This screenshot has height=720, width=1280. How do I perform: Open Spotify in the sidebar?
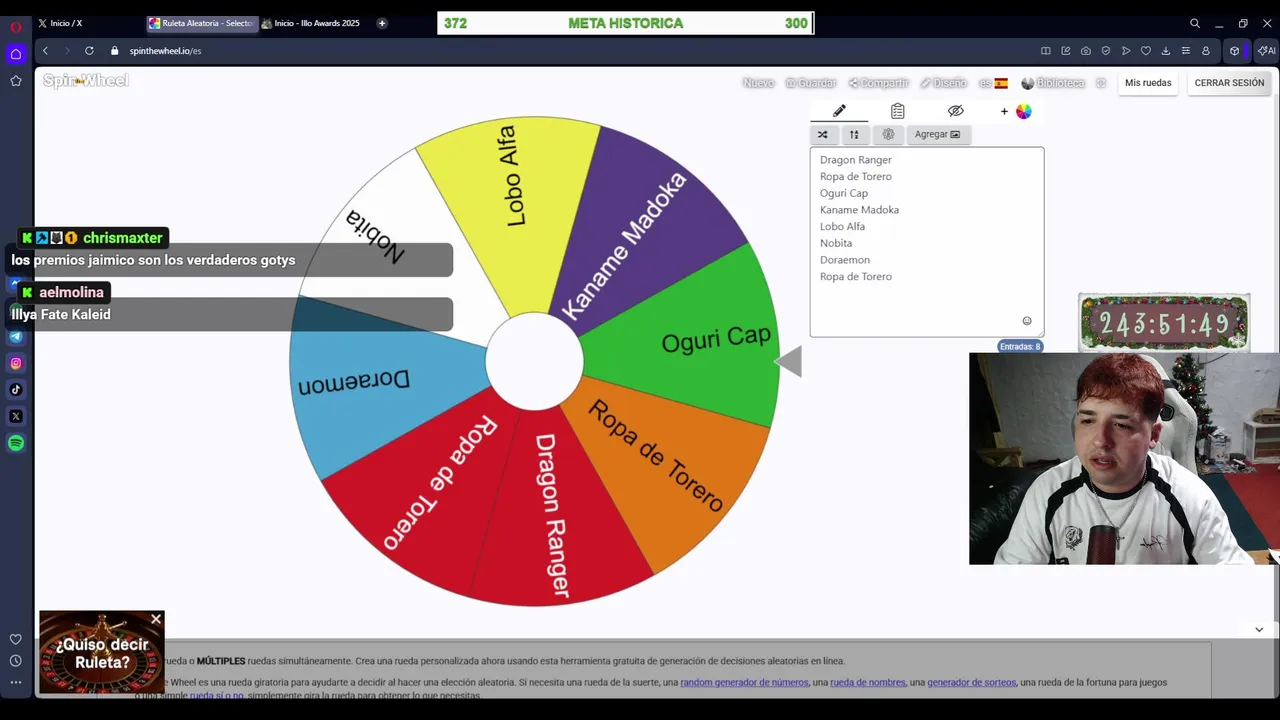click(x=16, y=443)
